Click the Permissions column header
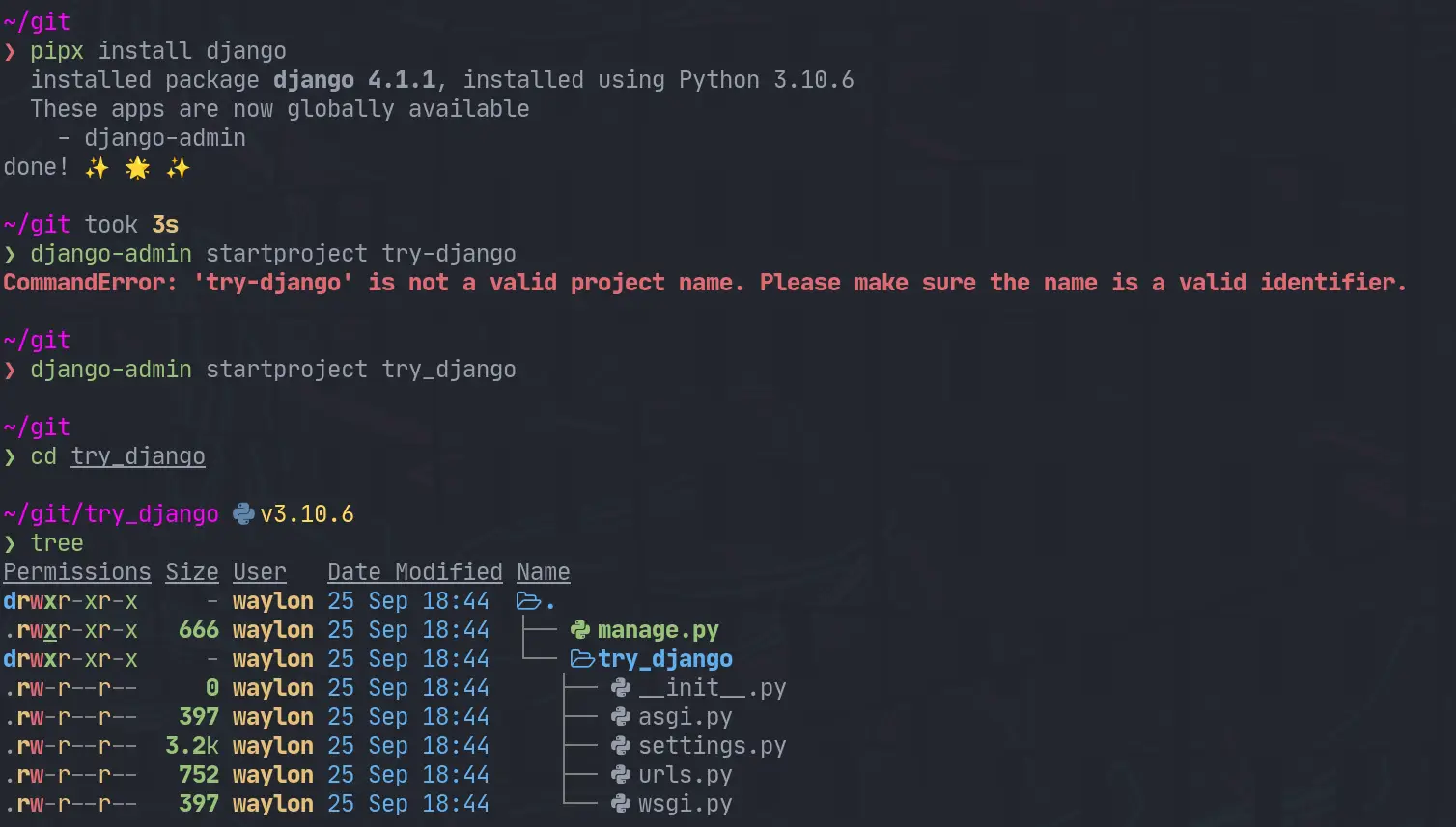The image size is (1456, 827). tap(77, 572)
